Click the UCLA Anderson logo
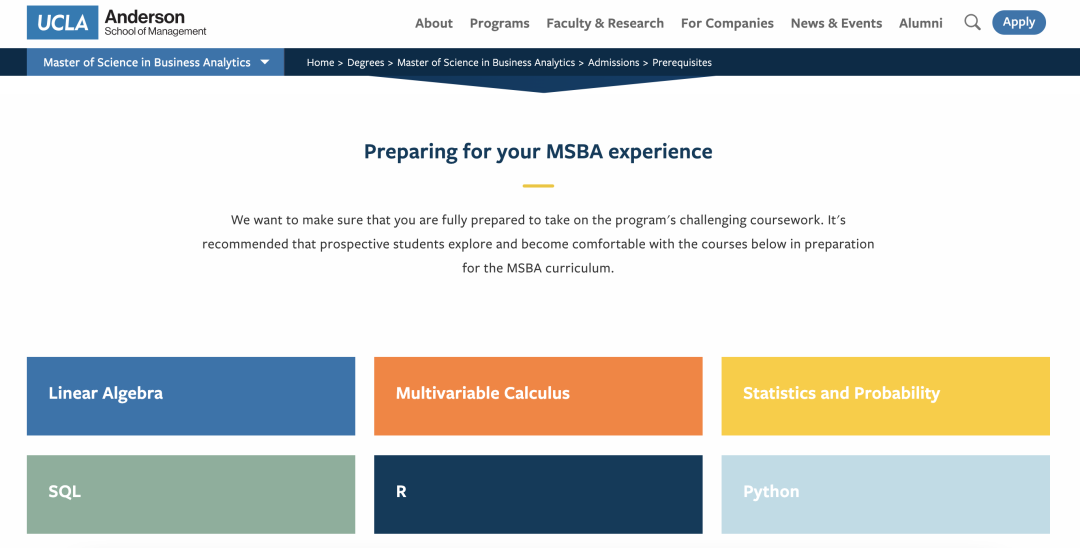1080x548 pixels. [117, 23]
